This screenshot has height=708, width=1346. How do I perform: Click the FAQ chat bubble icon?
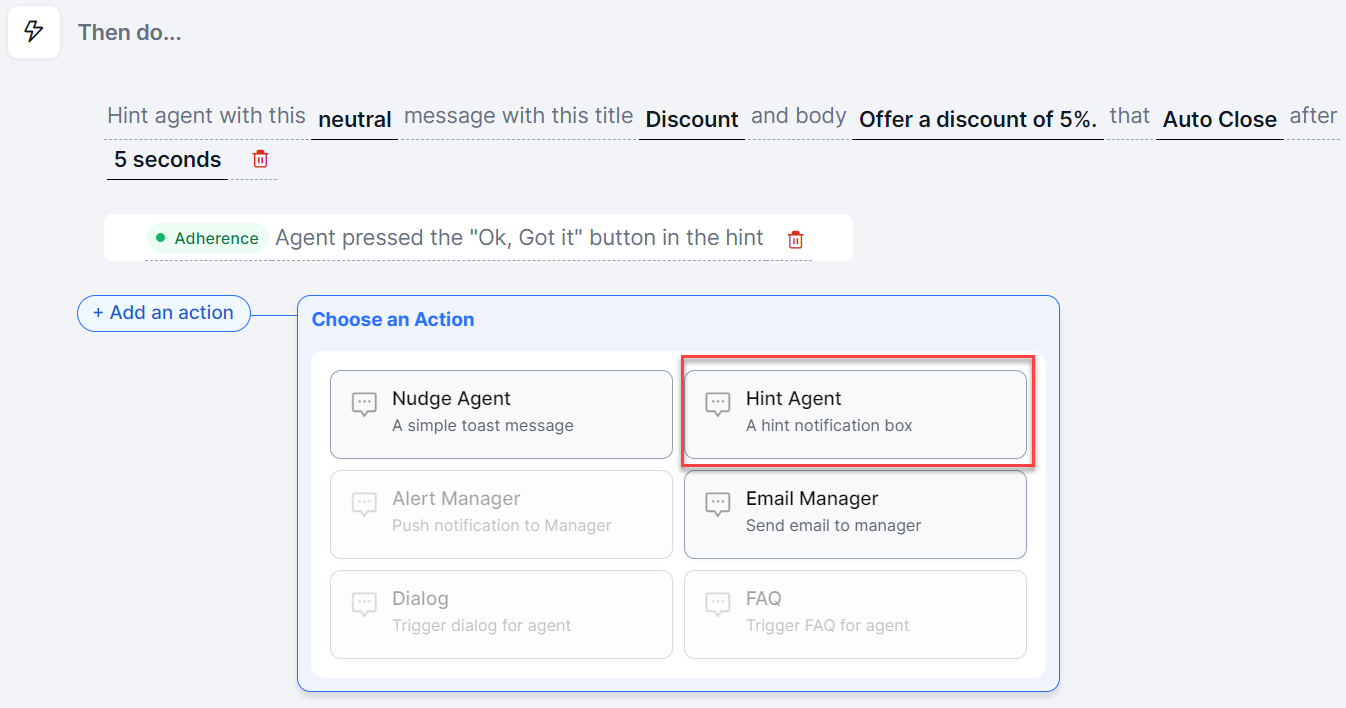tap(718, 604)
